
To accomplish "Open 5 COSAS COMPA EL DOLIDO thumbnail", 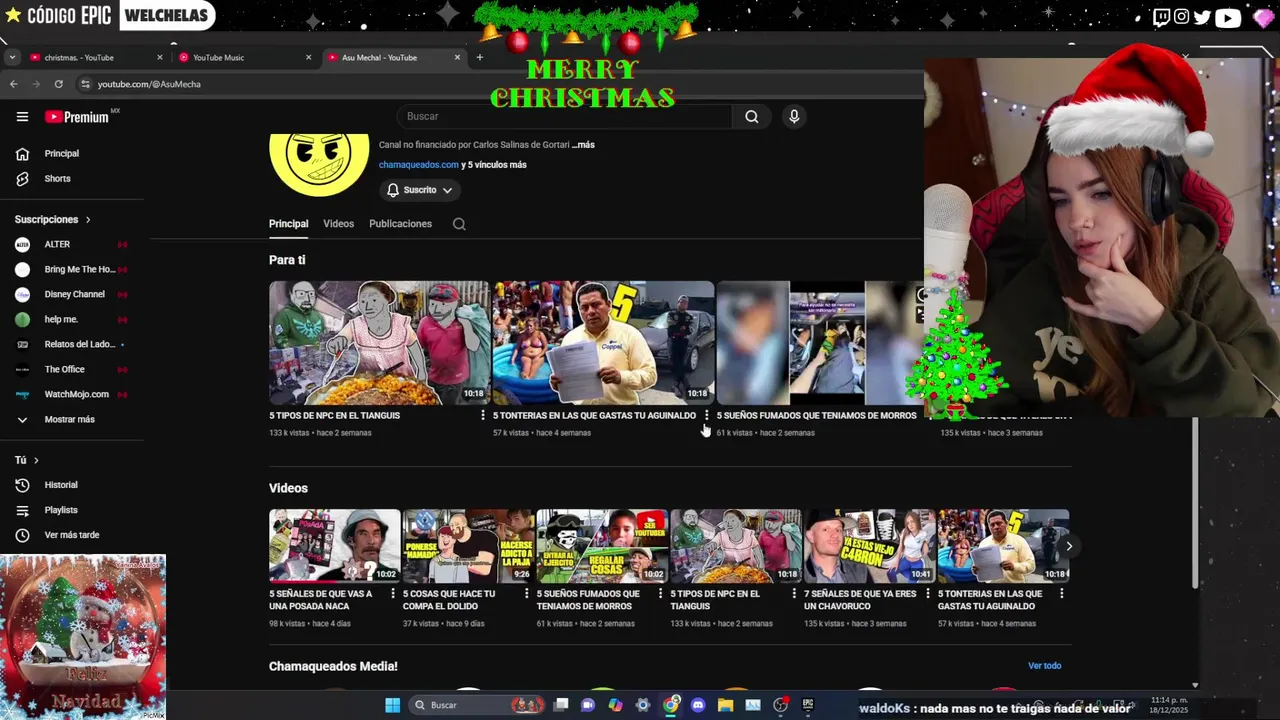I will click(x=468, y=546).
